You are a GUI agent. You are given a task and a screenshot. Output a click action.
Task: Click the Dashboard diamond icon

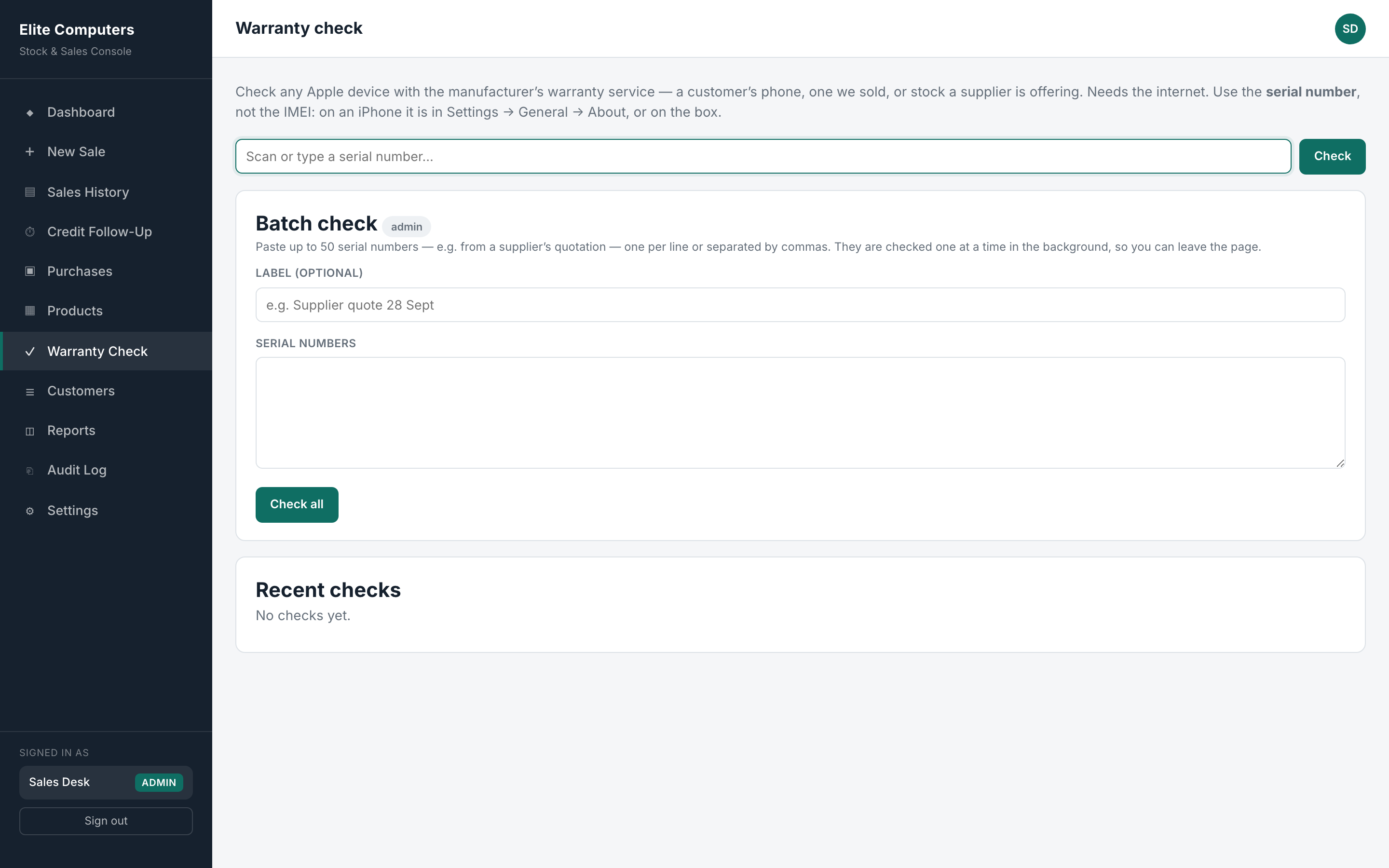[30, 112]
